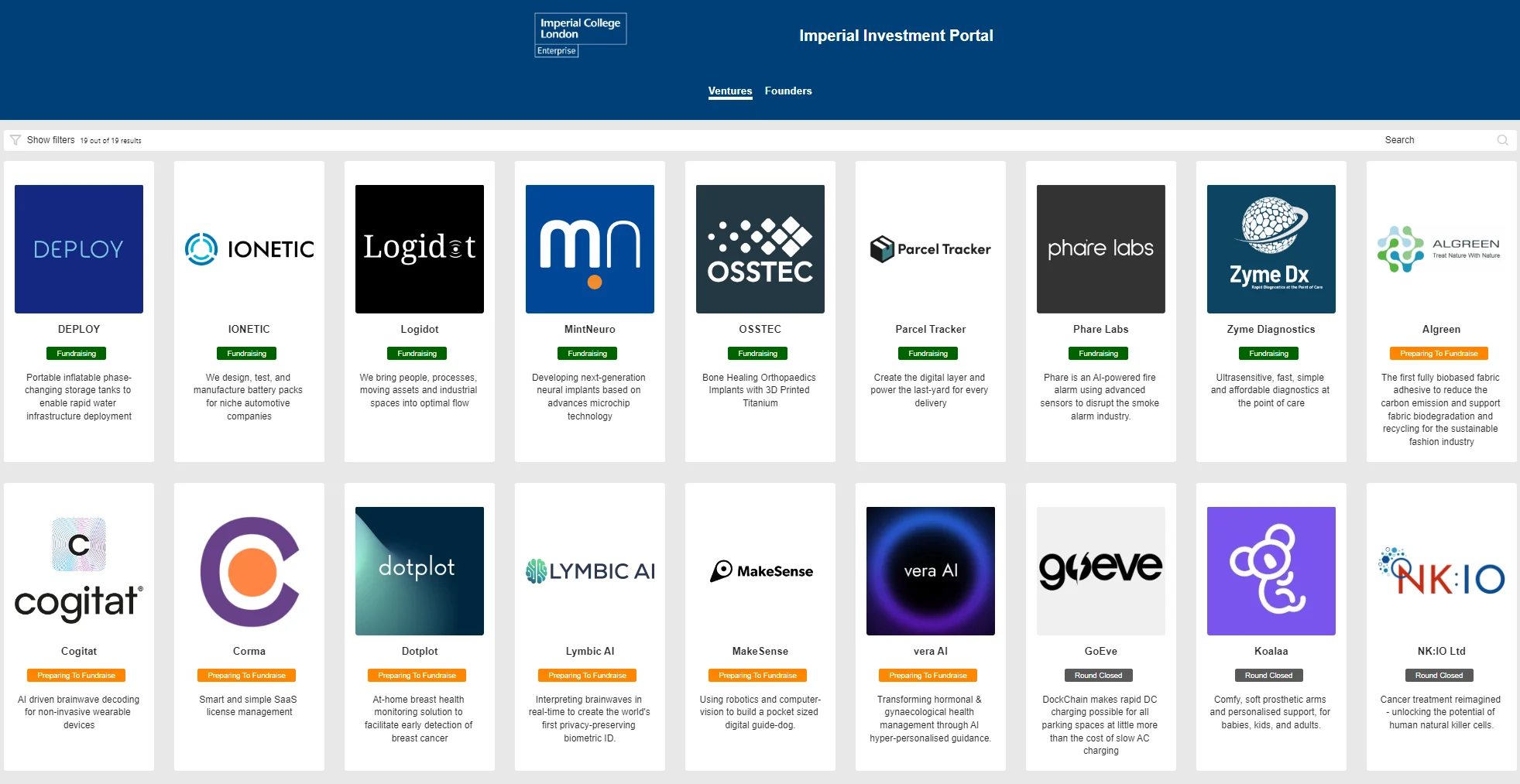Click the Logidot logo image

tap(420, 249)
